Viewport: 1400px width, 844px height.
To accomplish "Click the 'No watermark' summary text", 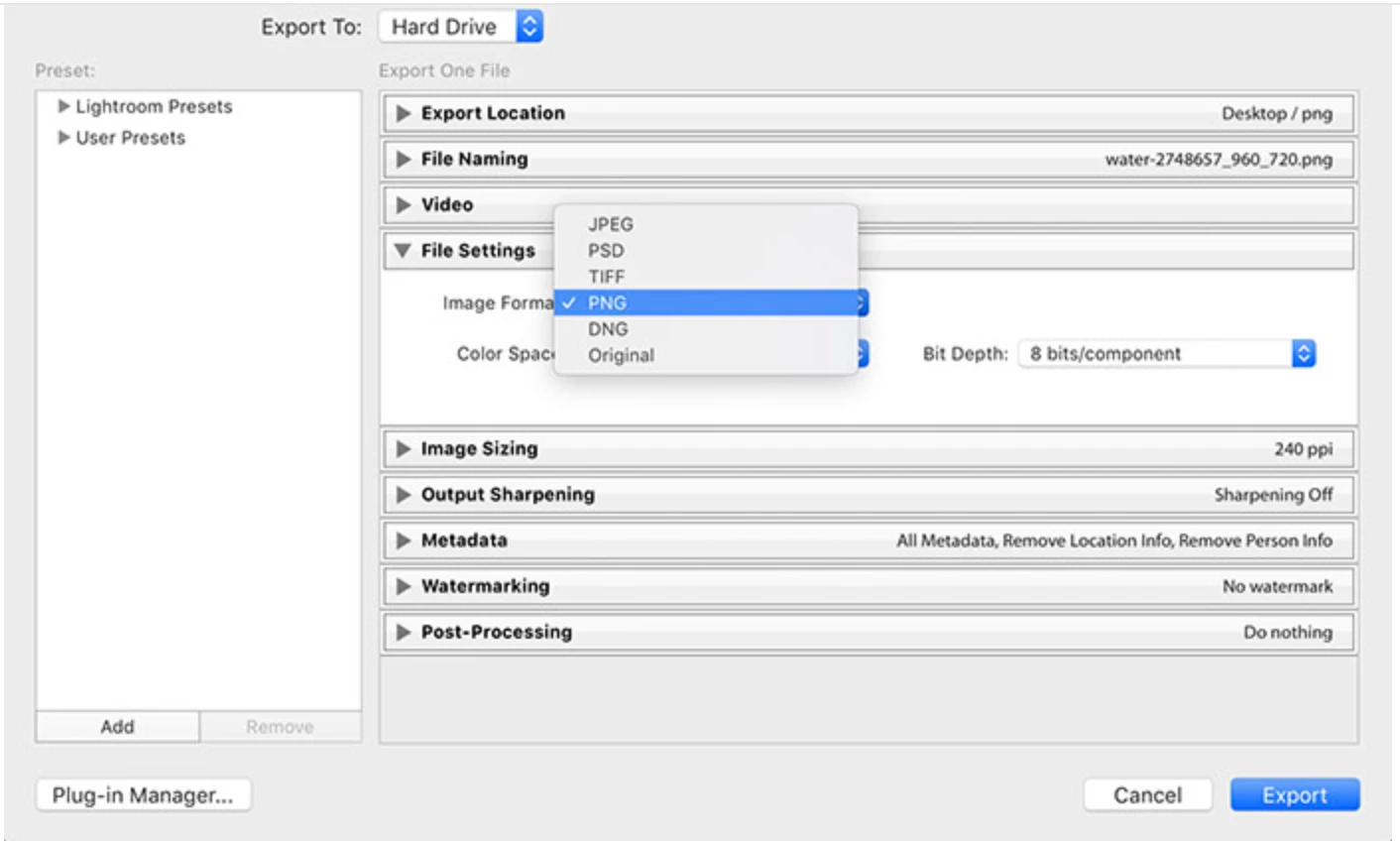I will tap(1277, 586).
